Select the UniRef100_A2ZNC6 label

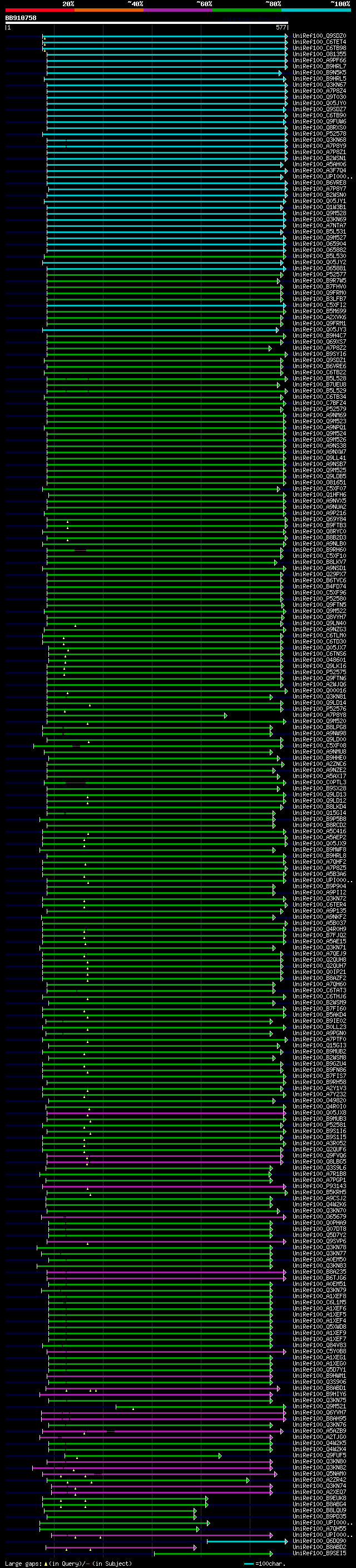319,764
